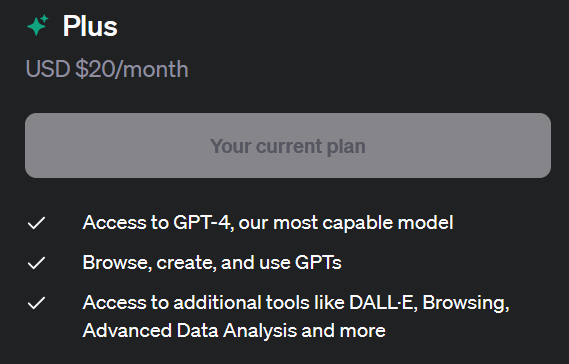Click the green sparkle icon beside Plus
The width and height of the screenshot is (569, 364).
[38, 25]
